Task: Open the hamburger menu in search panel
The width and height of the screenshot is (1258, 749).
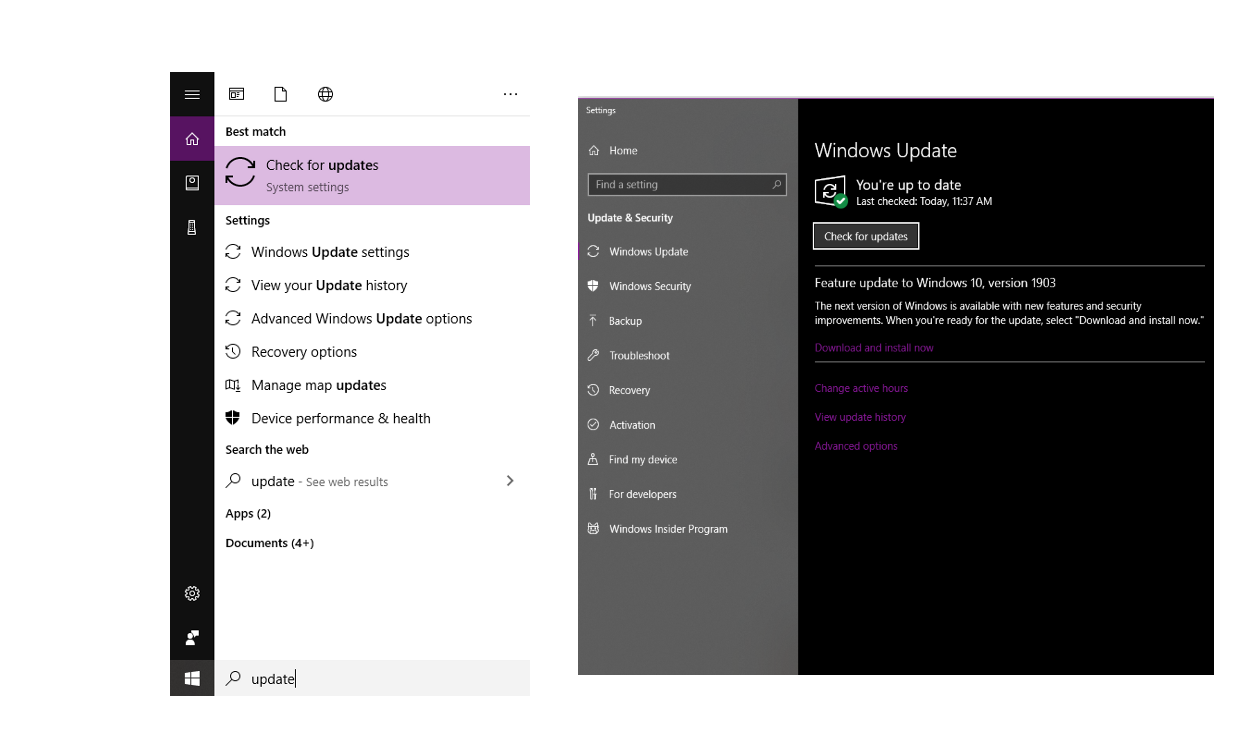Action: [192, 95]
